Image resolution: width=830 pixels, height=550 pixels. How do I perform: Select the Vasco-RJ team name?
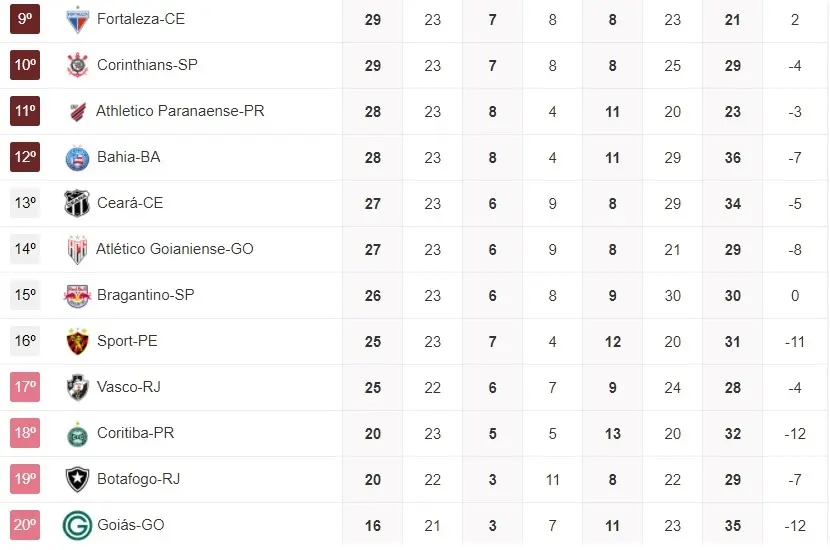(x=129, y=387)
